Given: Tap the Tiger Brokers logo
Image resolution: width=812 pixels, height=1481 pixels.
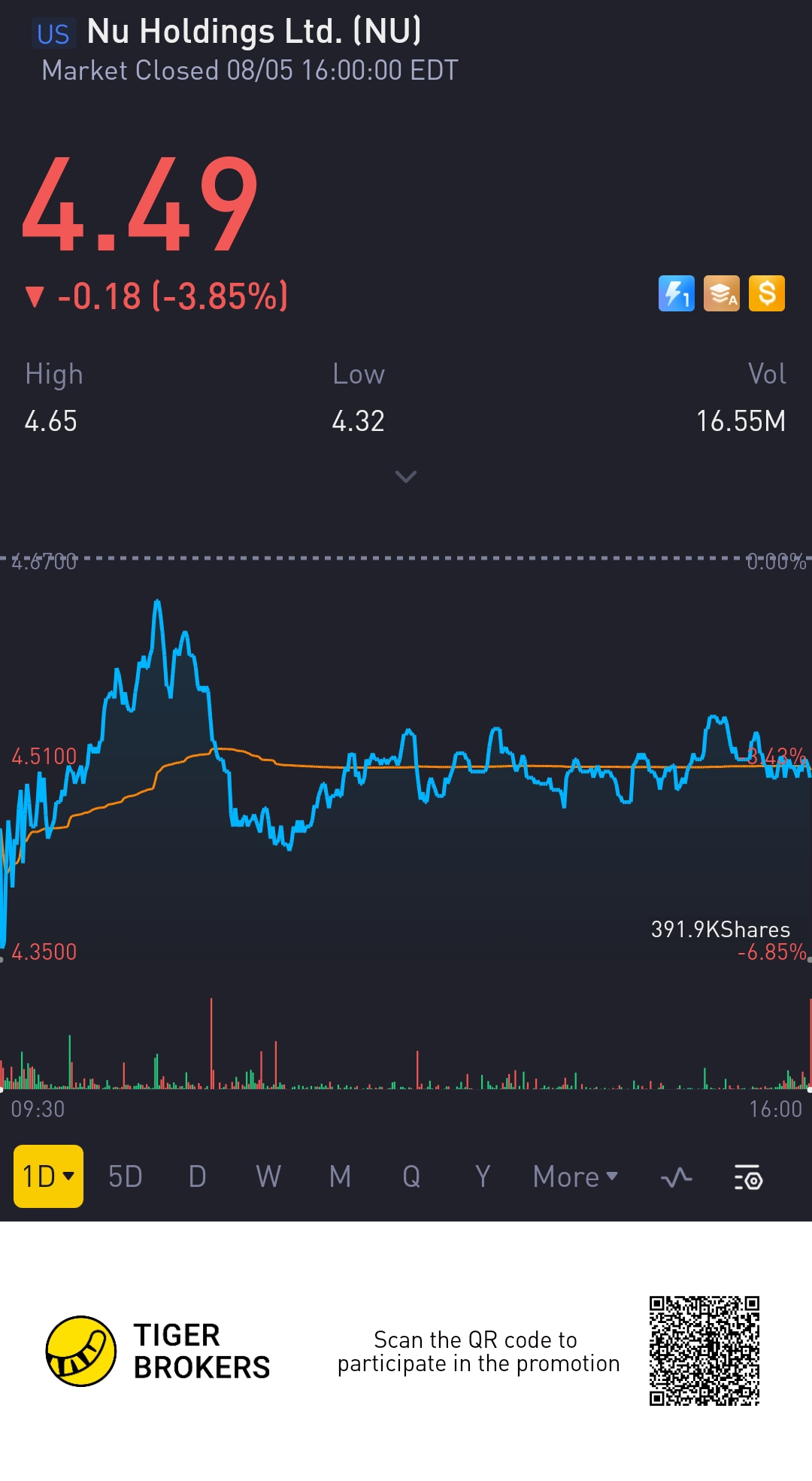Looking at the screenshot, I should pos(81,1351).
